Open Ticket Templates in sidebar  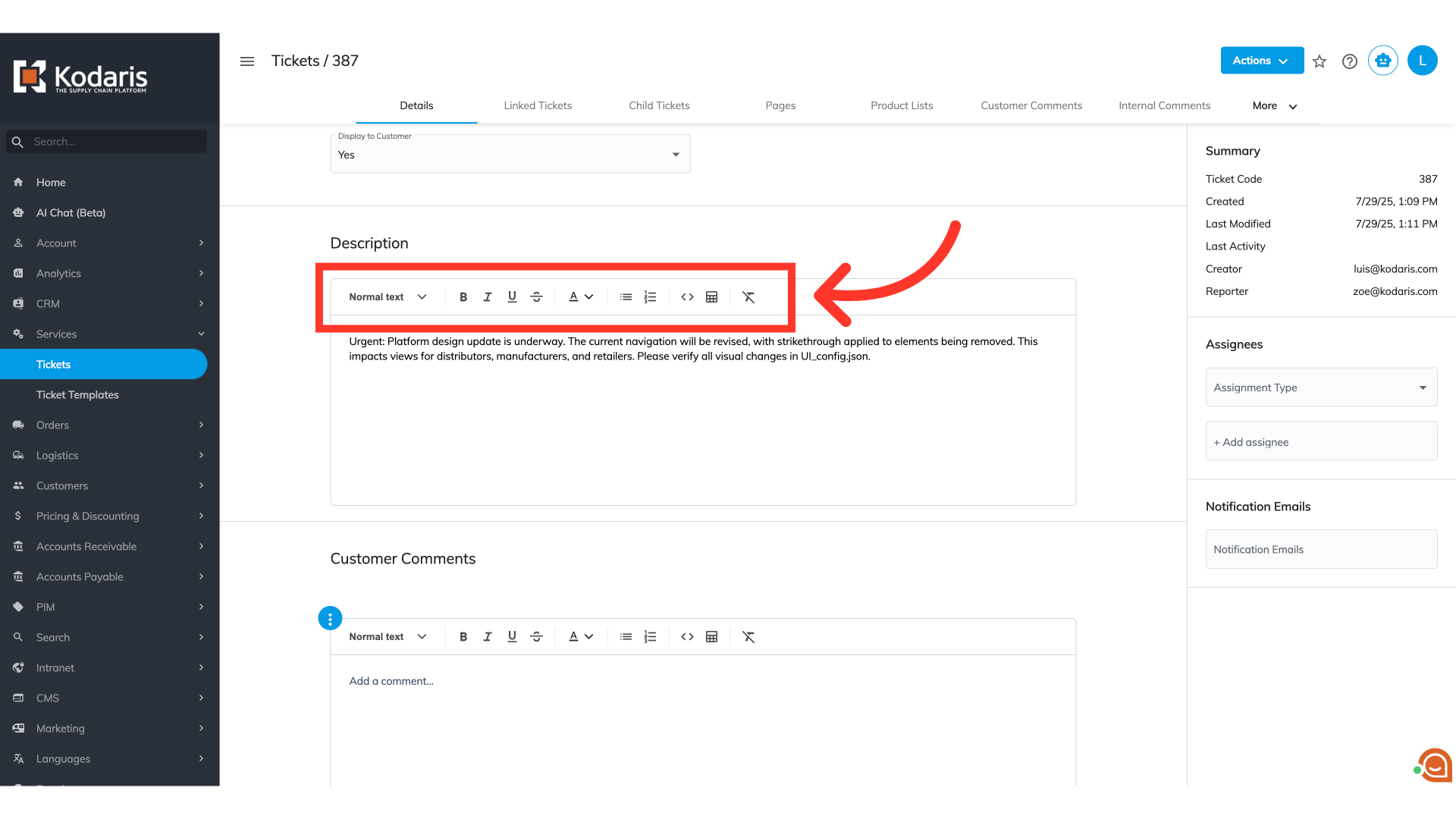77,395
